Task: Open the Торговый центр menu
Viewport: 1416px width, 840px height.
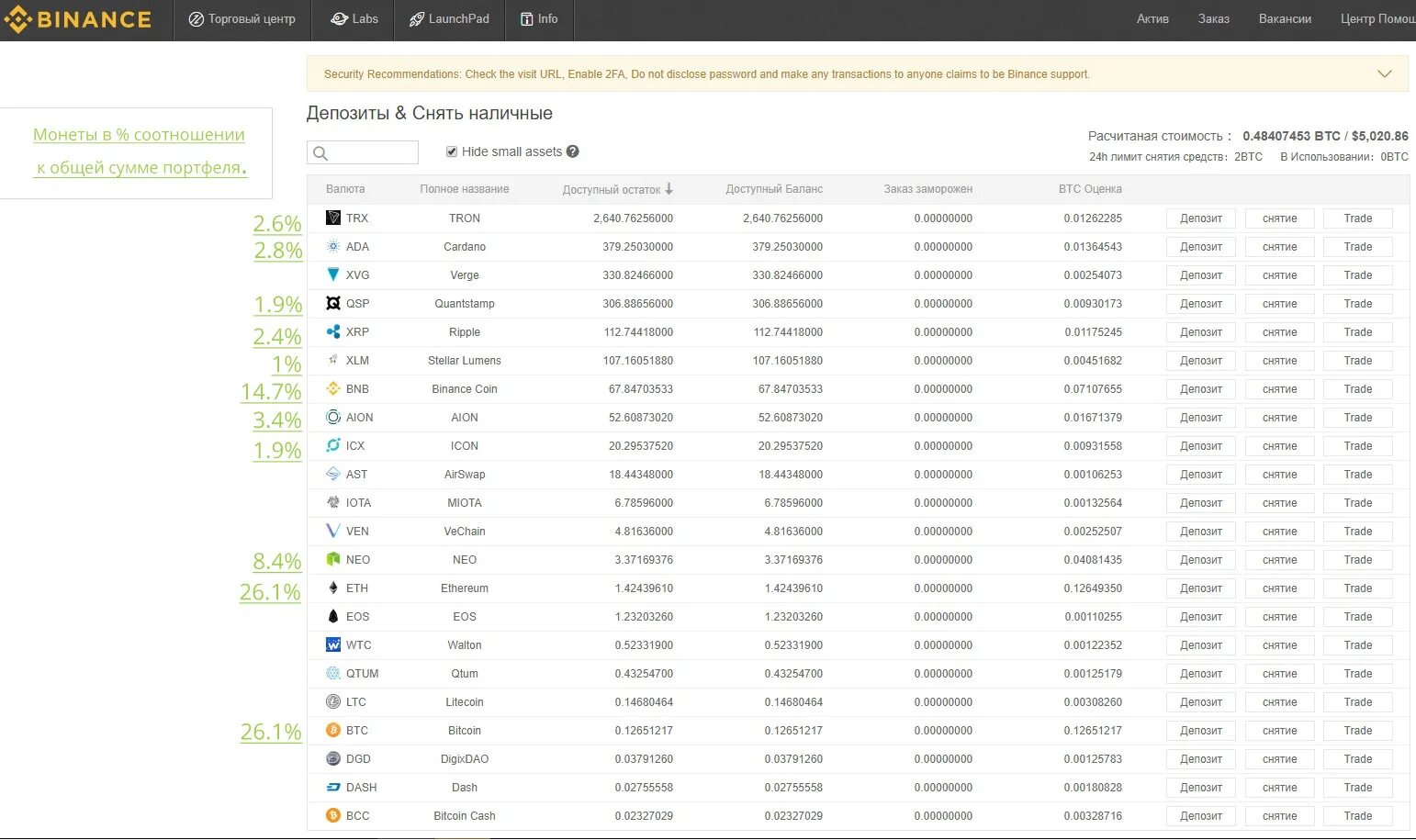Action: [242, 19]
